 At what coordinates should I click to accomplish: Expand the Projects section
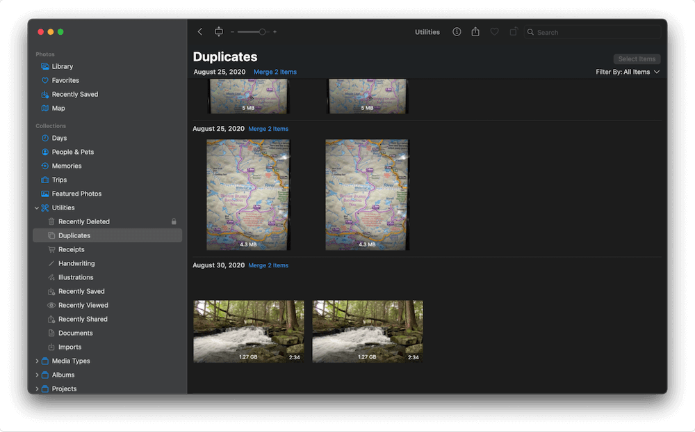tap(37, 389)
